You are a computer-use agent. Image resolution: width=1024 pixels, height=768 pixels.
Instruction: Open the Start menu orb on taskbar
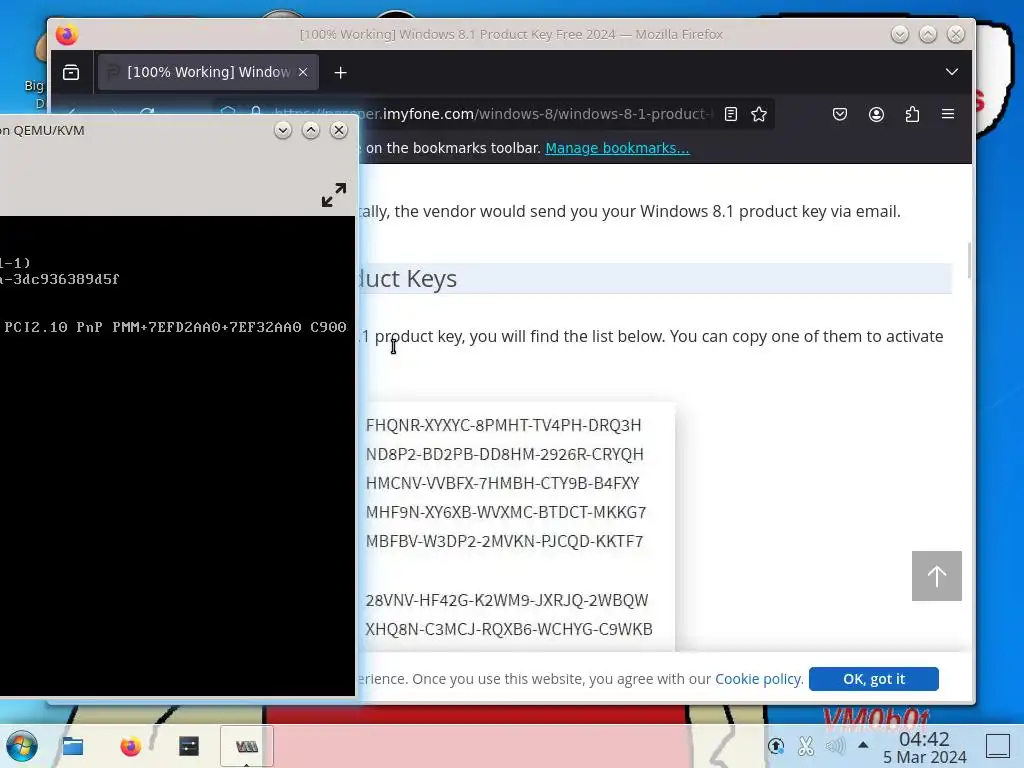click(x=22, y=746)
